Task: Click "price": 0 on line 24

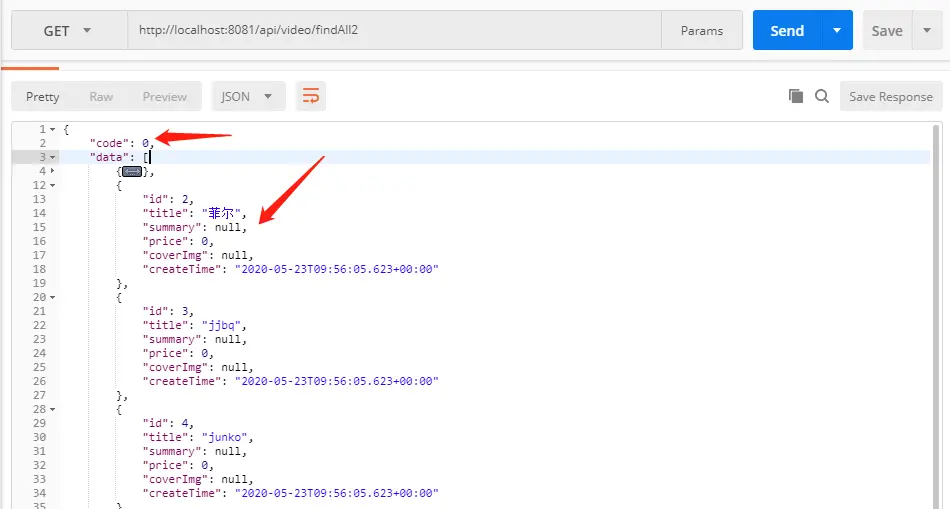Action: click(x=178, y=353)
